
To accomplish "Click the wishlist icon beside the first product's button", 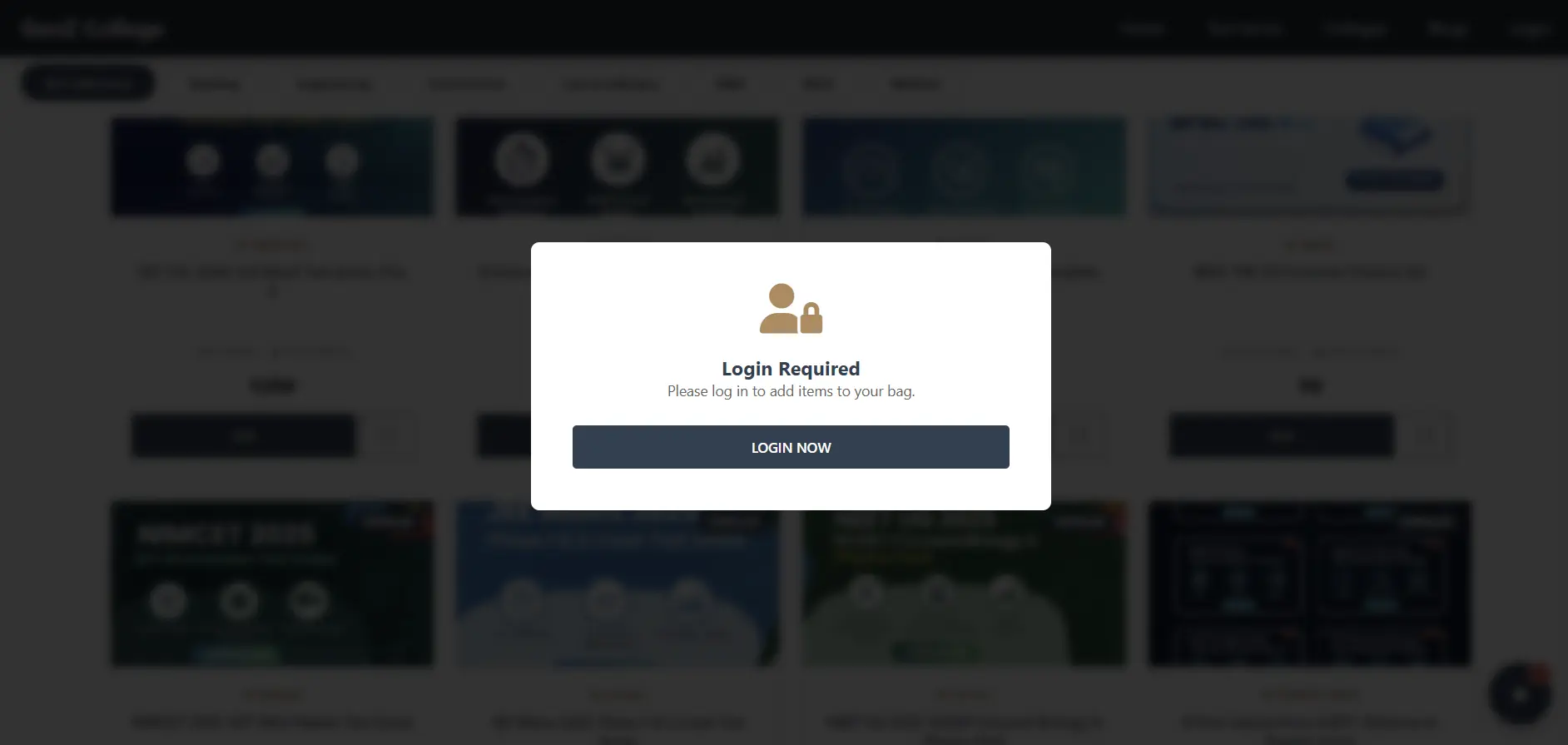I will click(x=388, y=435).
